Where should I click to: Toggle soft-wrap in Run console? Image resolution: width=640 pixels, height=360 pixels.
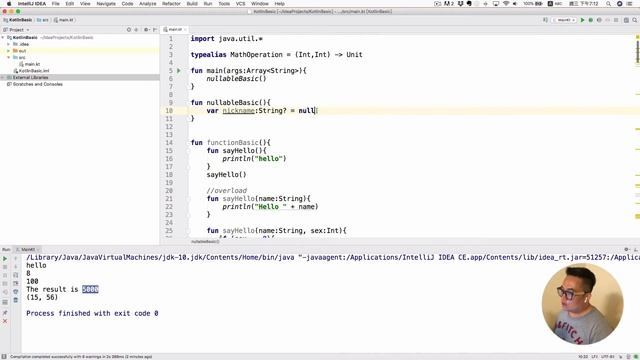pyautogui.click(x=16, y=275)
